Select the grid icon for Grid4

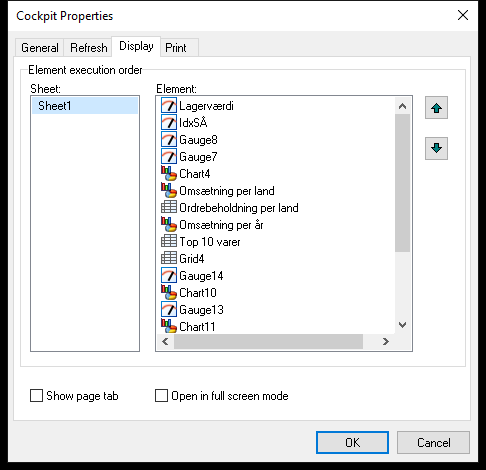[169, 259]
